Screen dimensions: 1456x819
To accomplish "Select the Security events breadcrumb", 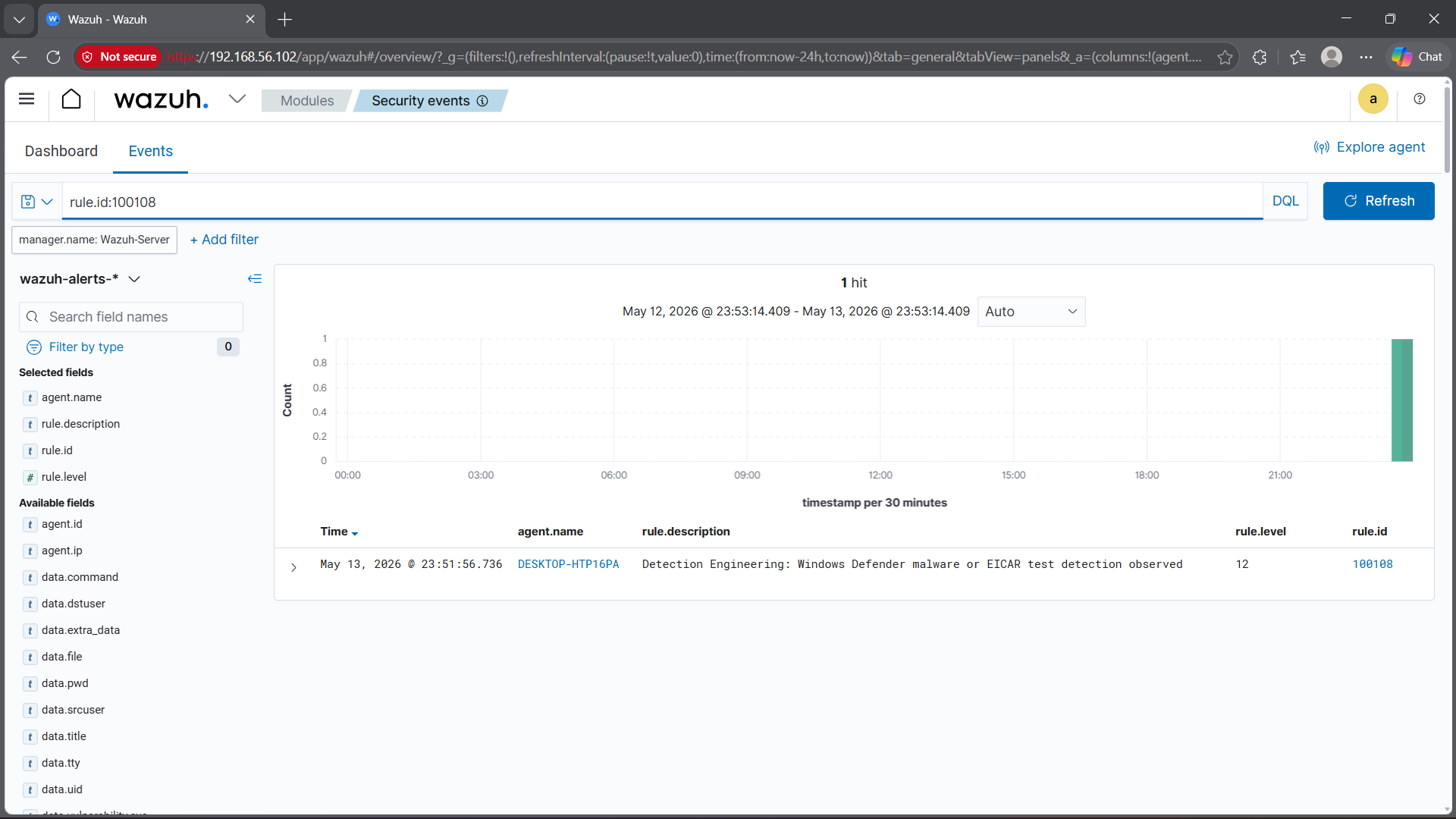I will [x=421, y=101].
